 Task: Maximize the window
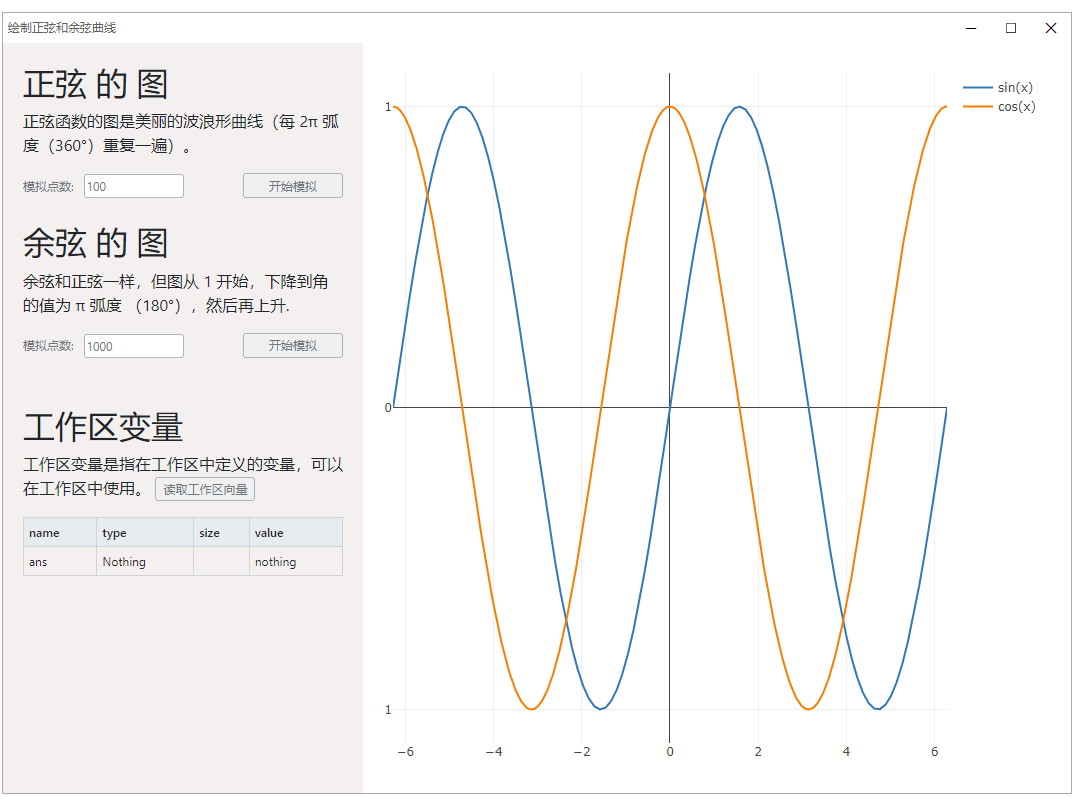click(1011, 28)
